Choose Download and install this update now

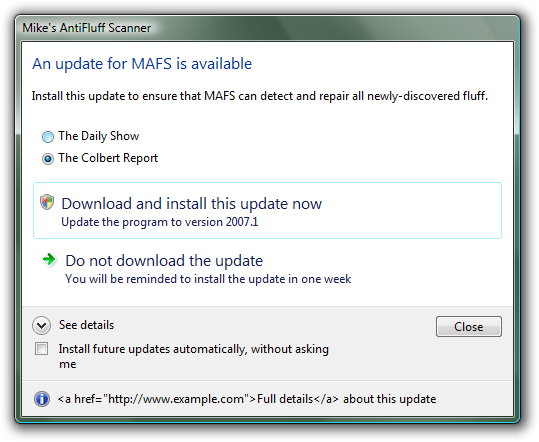point(267,210)
